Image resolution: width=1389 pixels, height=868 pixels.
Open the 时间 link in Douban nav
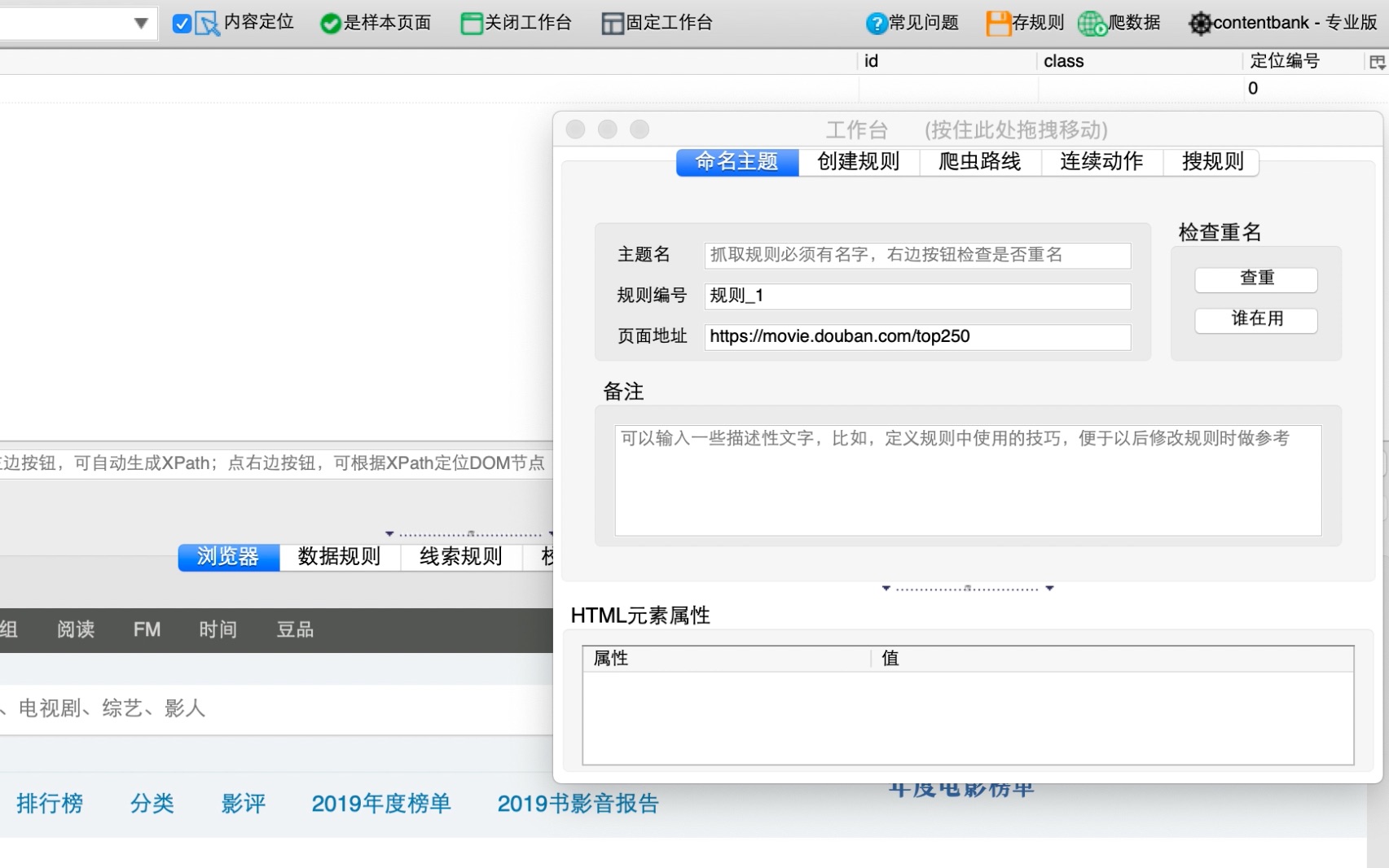pyautogui.click(x=218, y=629)
